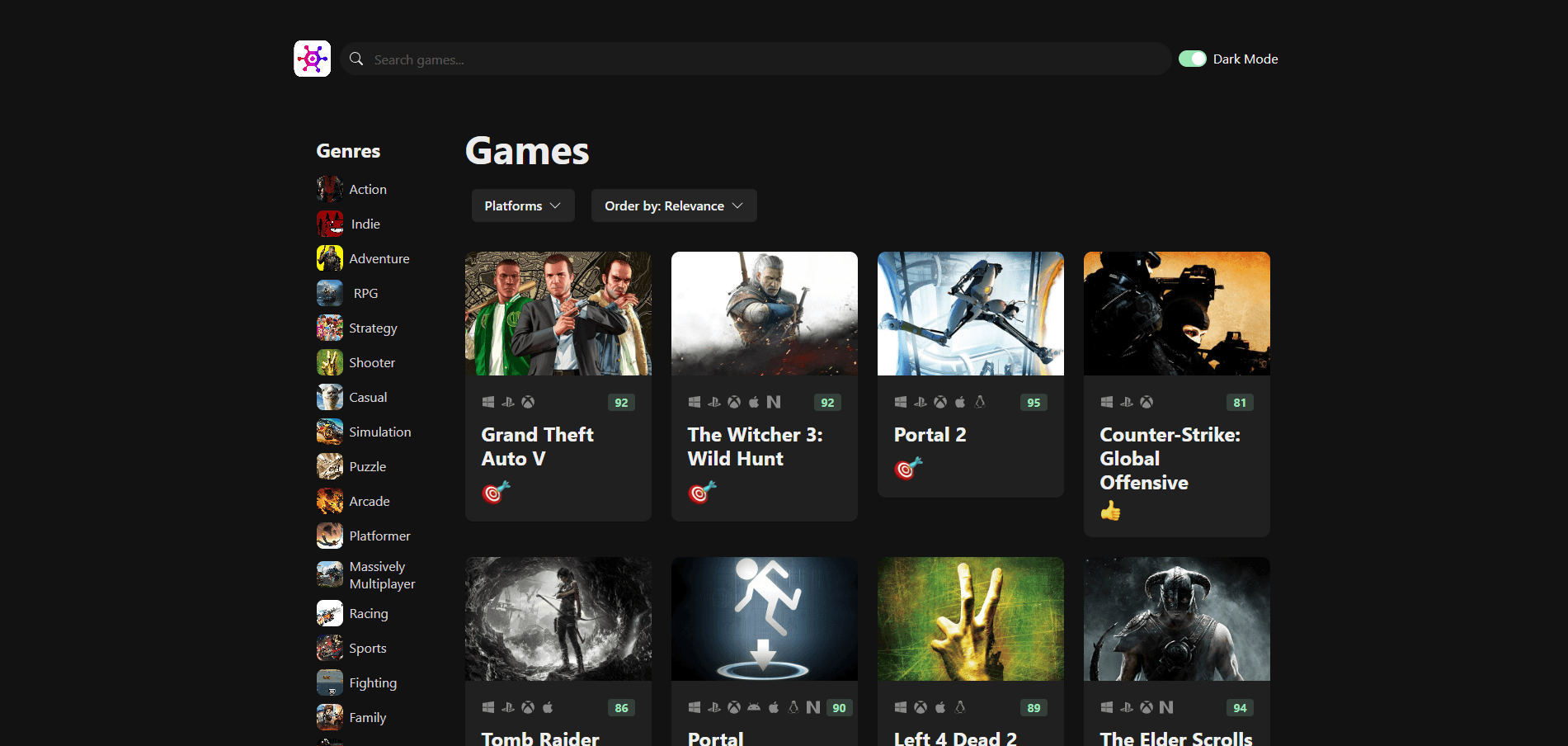Click the Genres heading
Screen dimensions: 1568x746
tap(348, 151)
